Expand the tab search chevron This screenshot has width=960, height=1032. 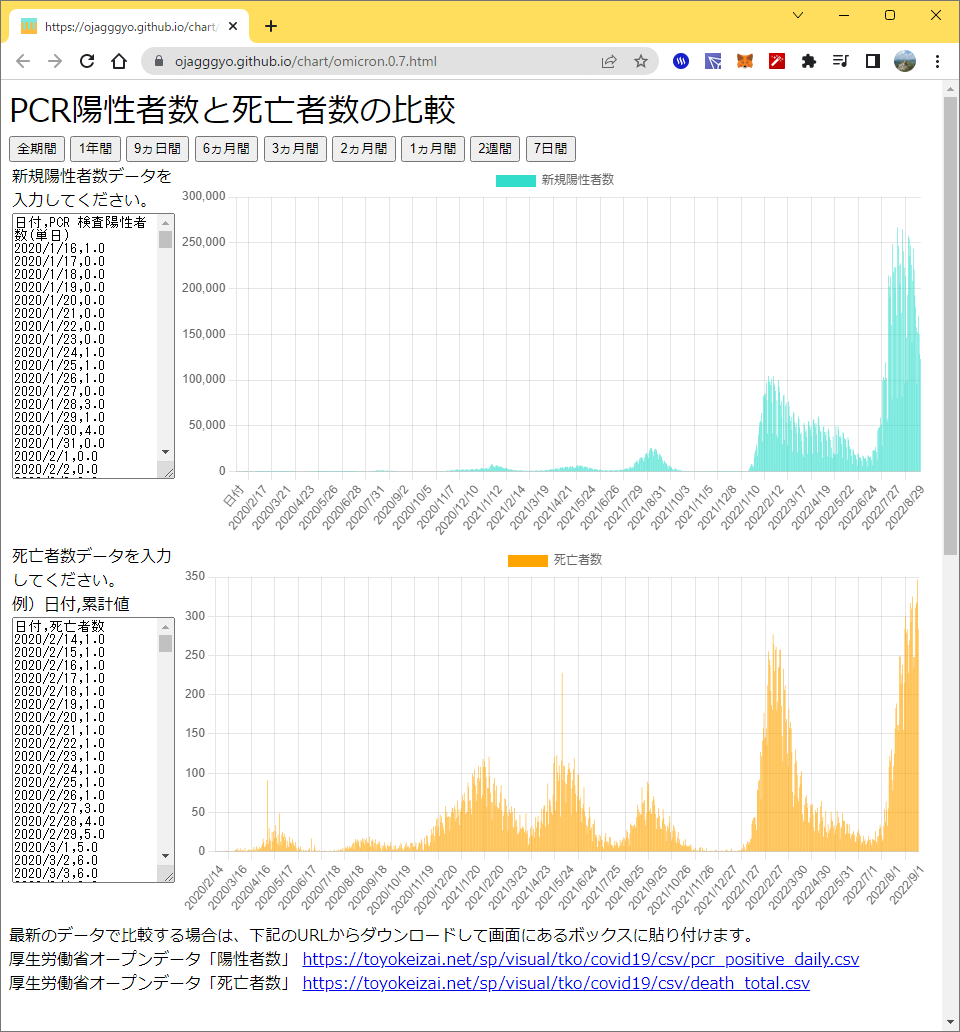coord(798,15)
